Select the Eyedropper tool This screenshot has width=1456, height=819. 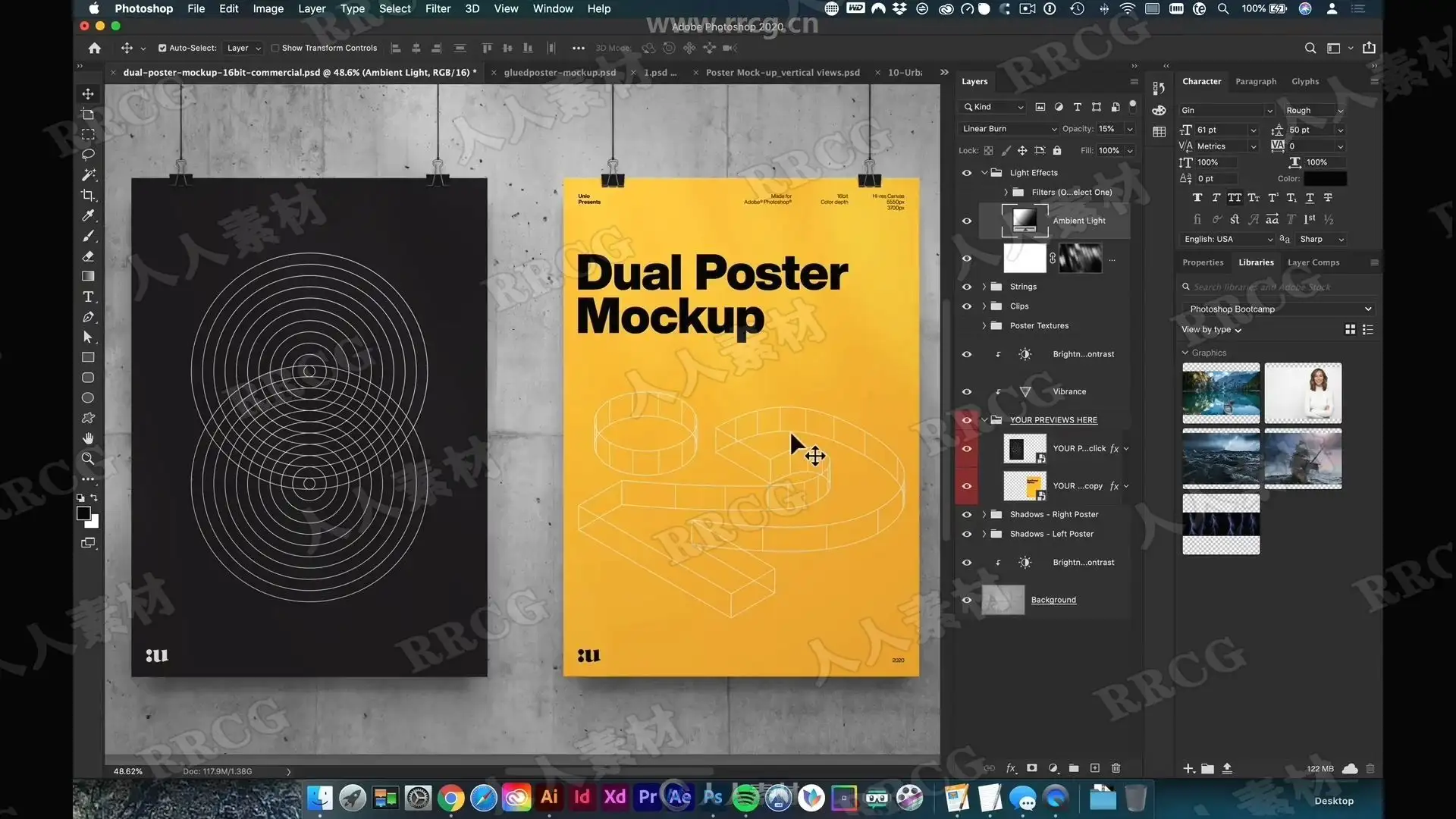88,215
